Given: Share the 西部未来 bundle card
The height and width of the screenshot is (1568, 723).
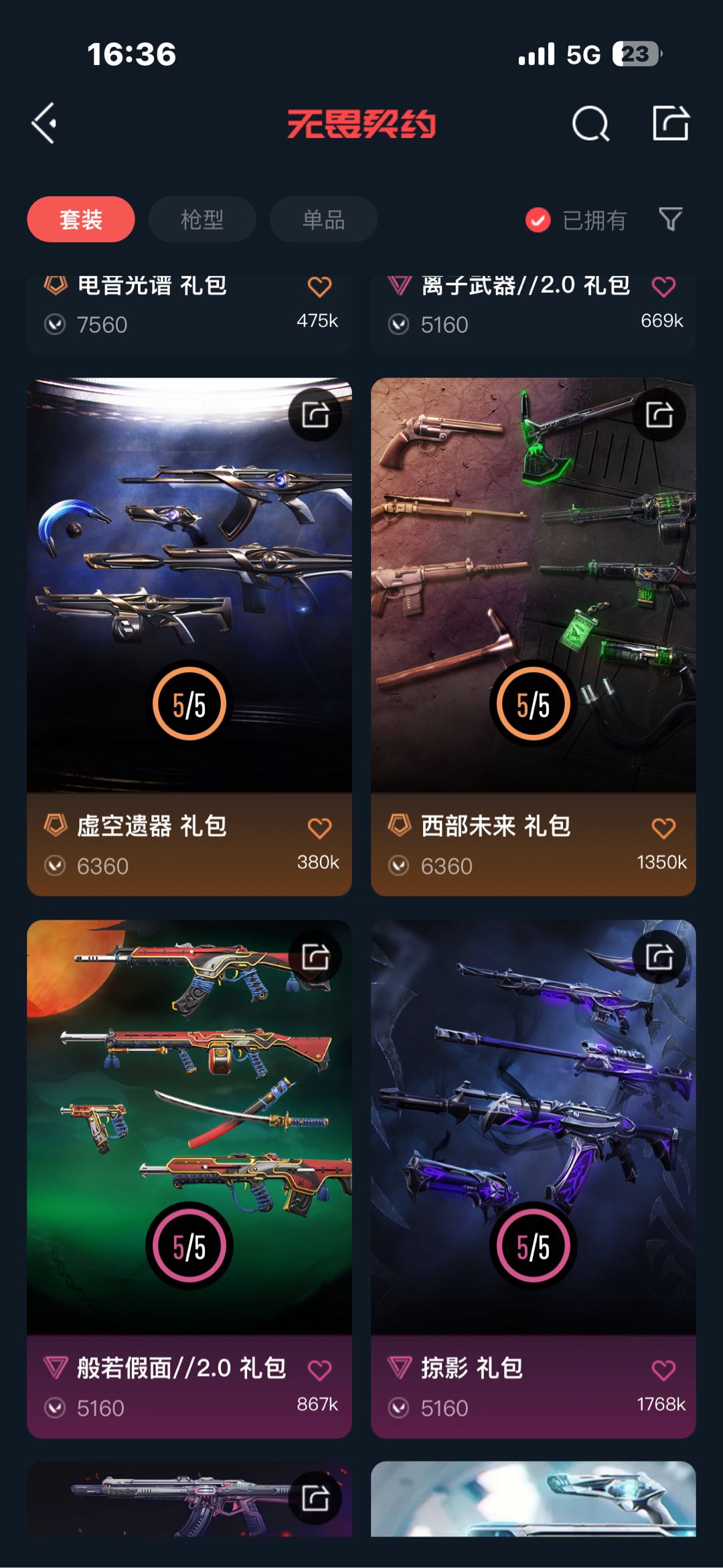Looking at the screenshot, I should tap(659, 414).
